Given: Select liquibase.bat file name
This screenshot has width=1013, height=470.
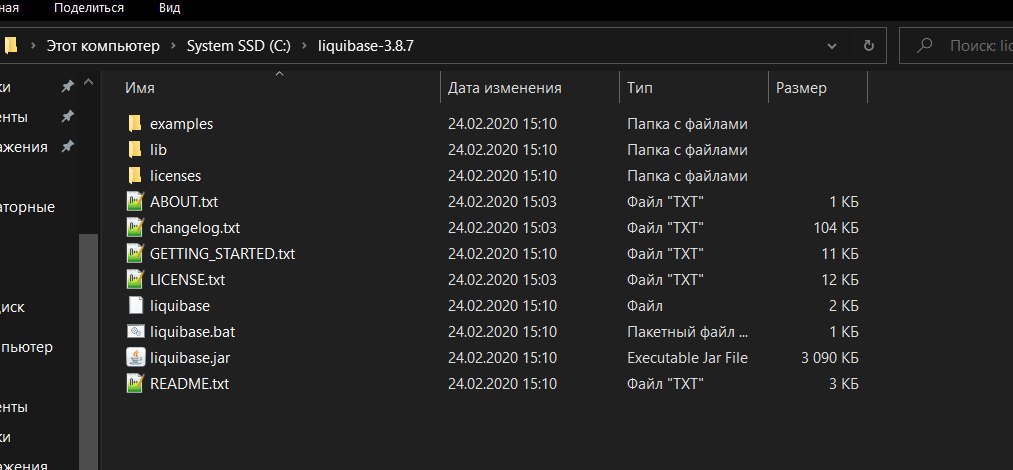Looking at the screenshot, I should click(x=193, y=332).
